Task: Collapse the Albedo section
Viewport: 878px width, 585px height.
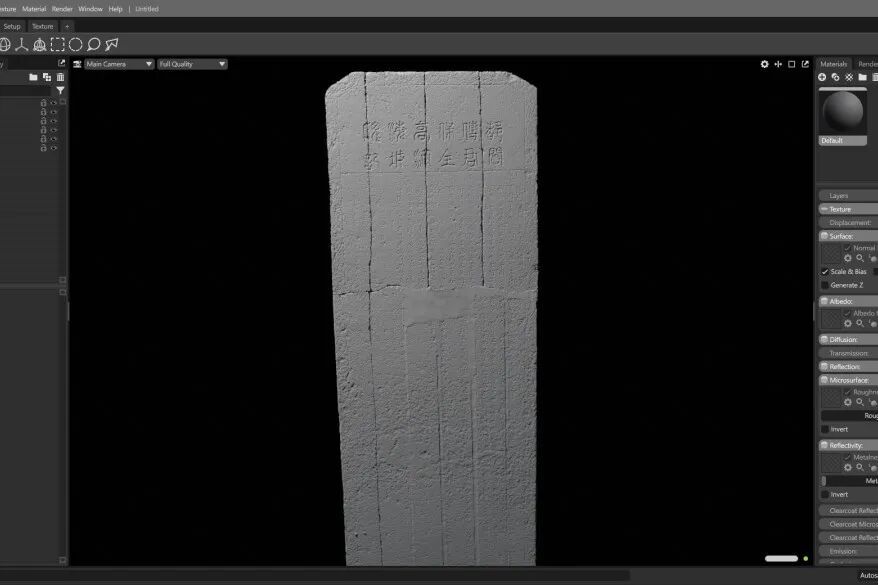Action: 824,301
